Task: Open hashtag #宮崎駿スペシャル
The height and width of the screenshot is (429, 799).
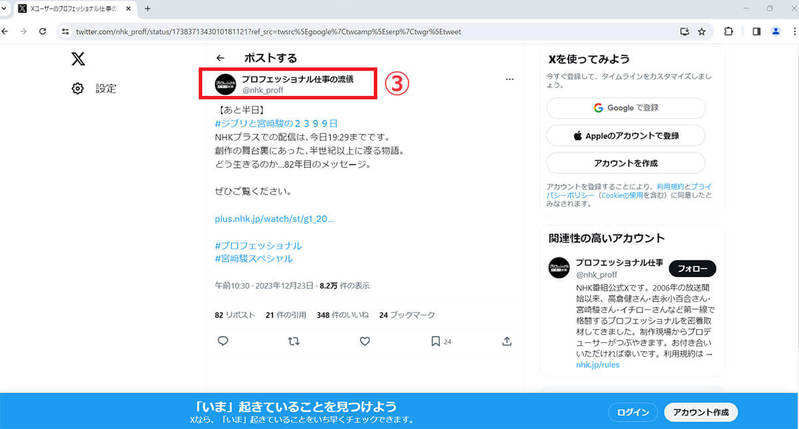Action: [254, 259]
